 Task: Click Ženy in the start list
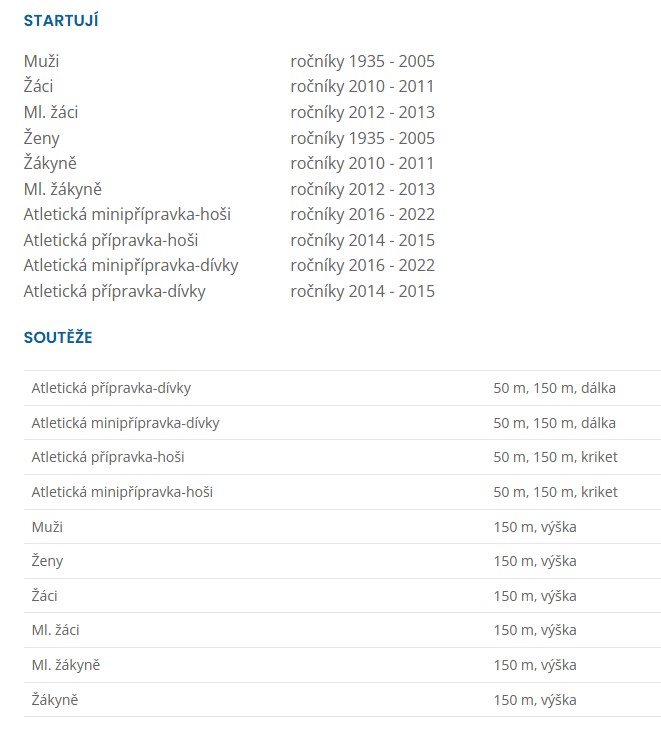pyautogui.click(x=45, y=138)
